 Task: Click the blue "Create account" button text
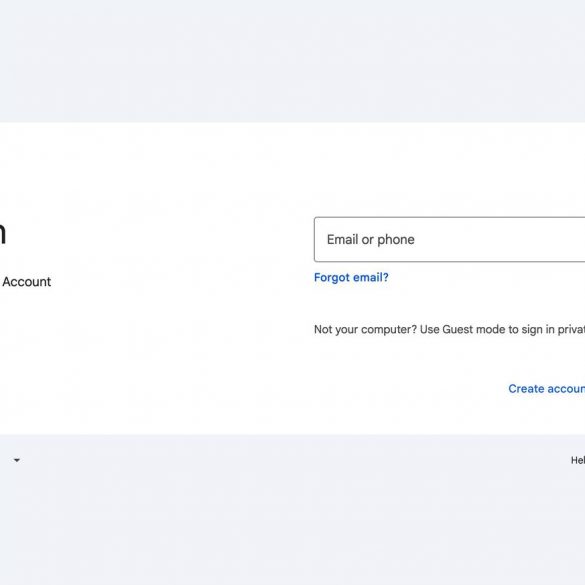click(x=547, y=389)
